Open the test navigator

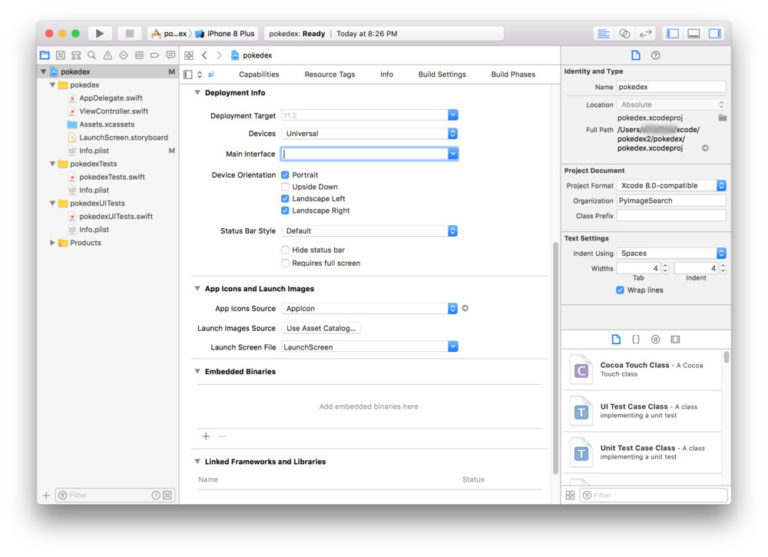(x=123, y=55)
